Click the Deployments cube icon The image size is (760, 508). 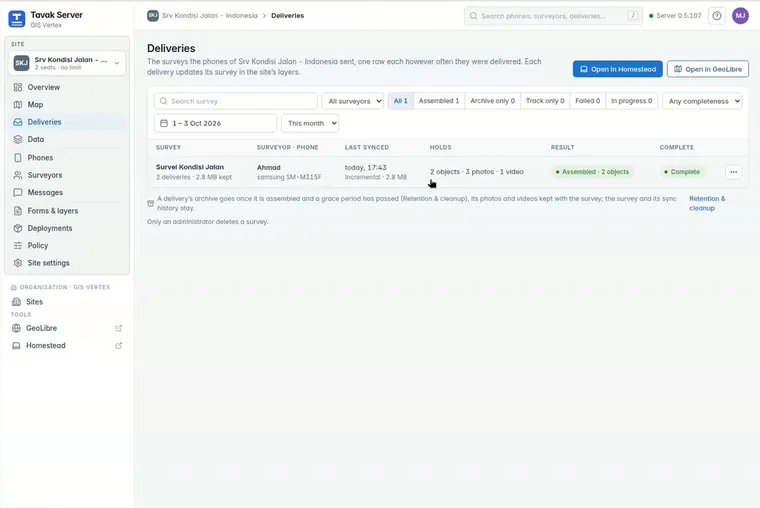pyautogui.click(x=18, y=228)
